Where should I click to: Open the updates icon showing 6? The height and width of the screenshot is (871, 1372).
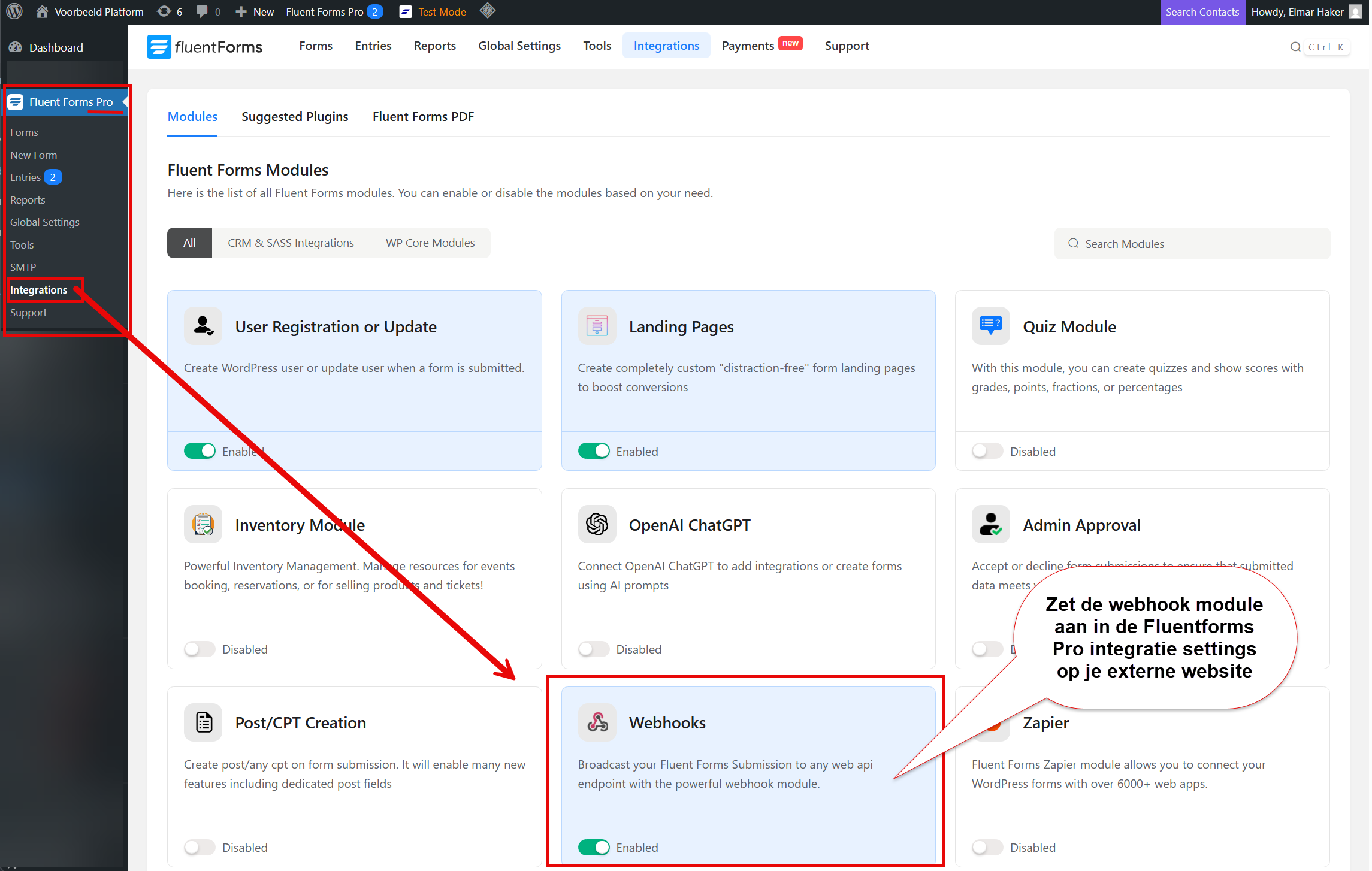point(164,11)
